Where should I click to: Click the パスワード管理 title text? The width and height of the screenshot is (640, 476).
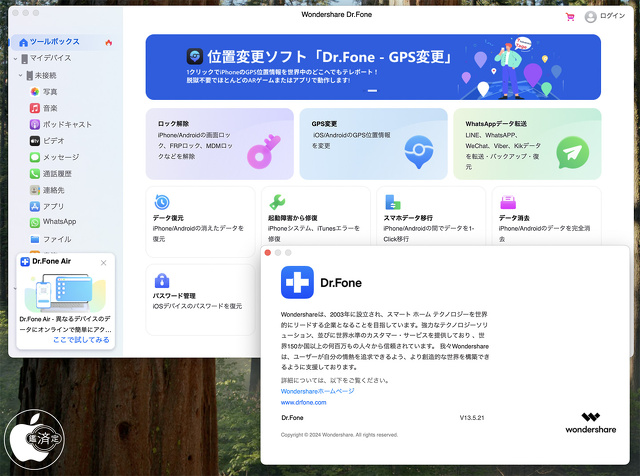click(174, 296)
